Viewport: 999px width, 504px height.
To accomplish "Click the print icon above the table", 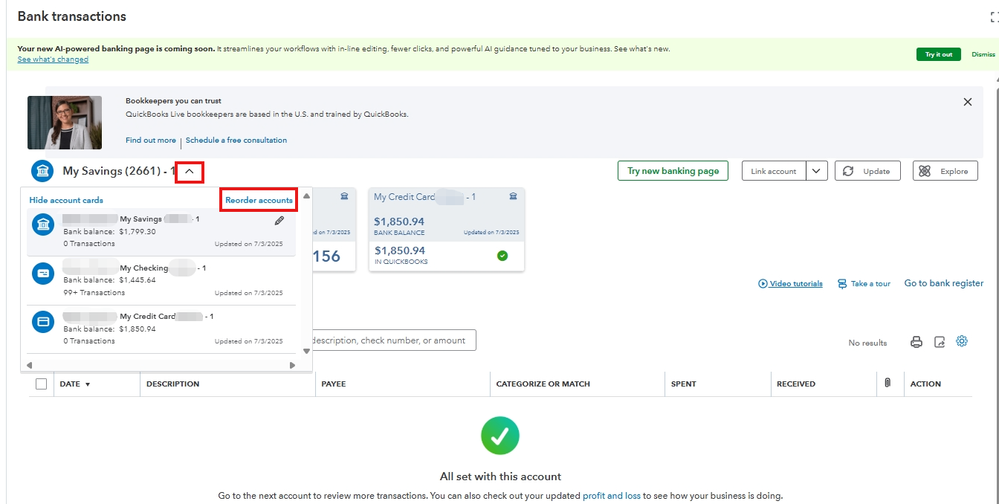I will pos(916,342).
